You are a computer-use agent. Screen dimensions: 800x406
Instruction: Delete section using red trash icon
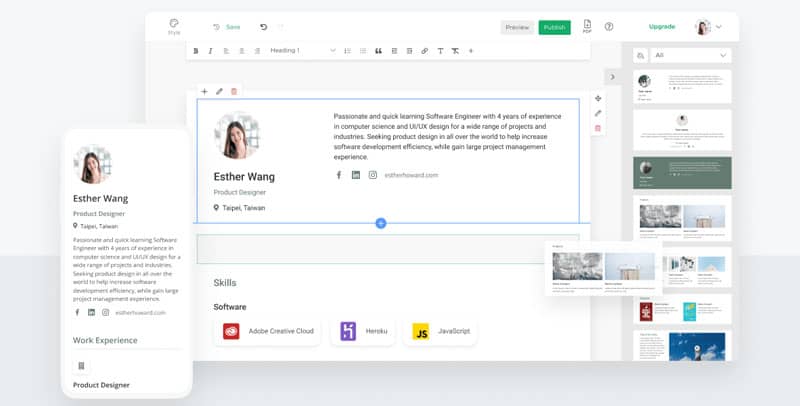(234, 91)
